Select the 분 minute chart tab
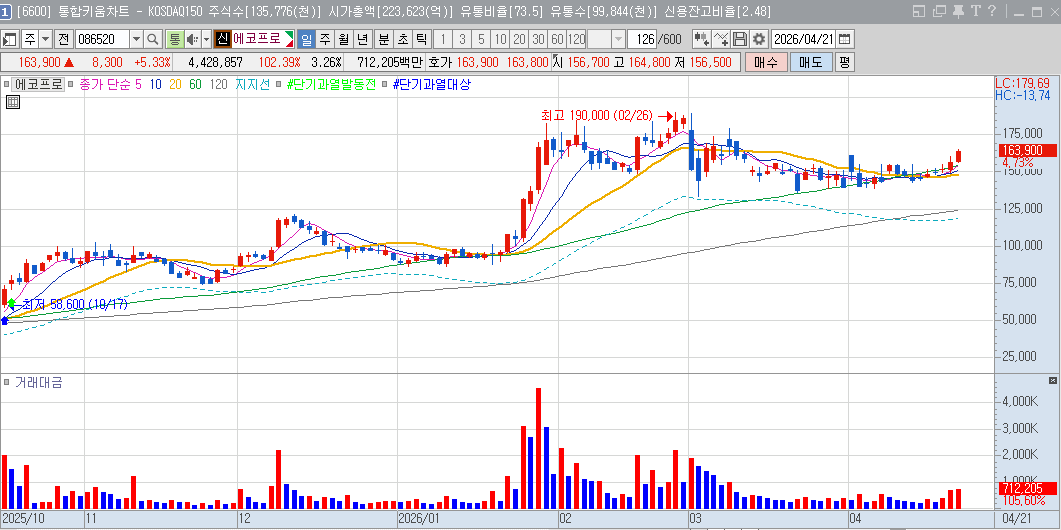 pos(384,39)
